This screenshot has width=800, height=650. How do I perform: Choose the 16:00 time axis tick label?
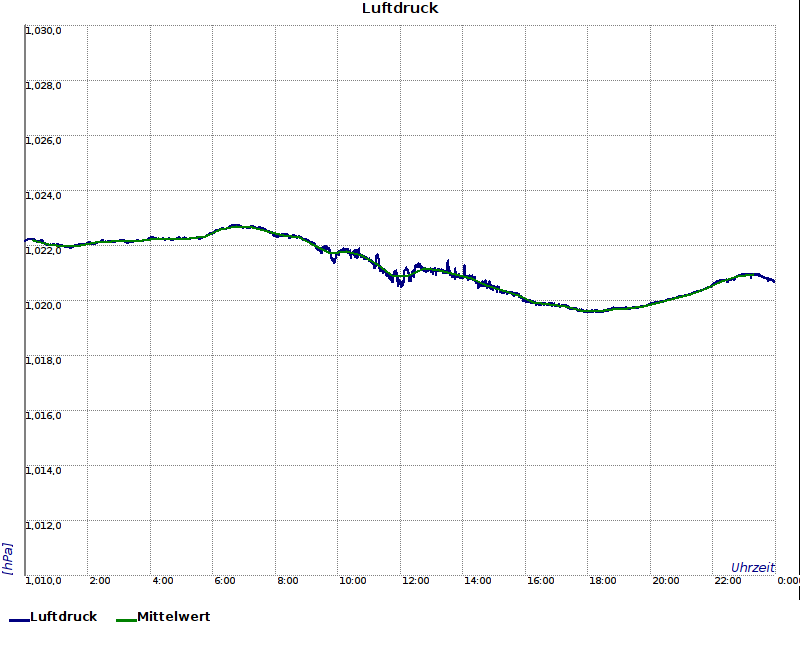click(540, 580)
